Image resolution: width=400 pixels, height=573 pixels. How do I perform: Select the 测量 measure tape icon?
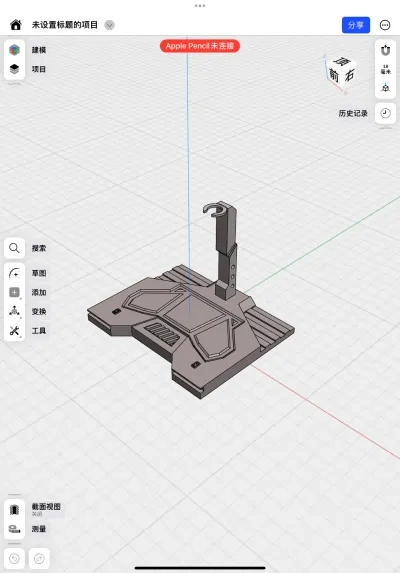(x=14, y=528)
